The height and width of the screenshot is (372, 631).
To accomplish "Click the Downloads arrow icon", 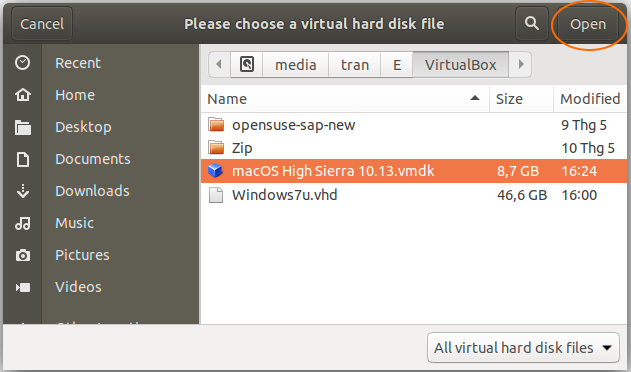I will [23, 191].
